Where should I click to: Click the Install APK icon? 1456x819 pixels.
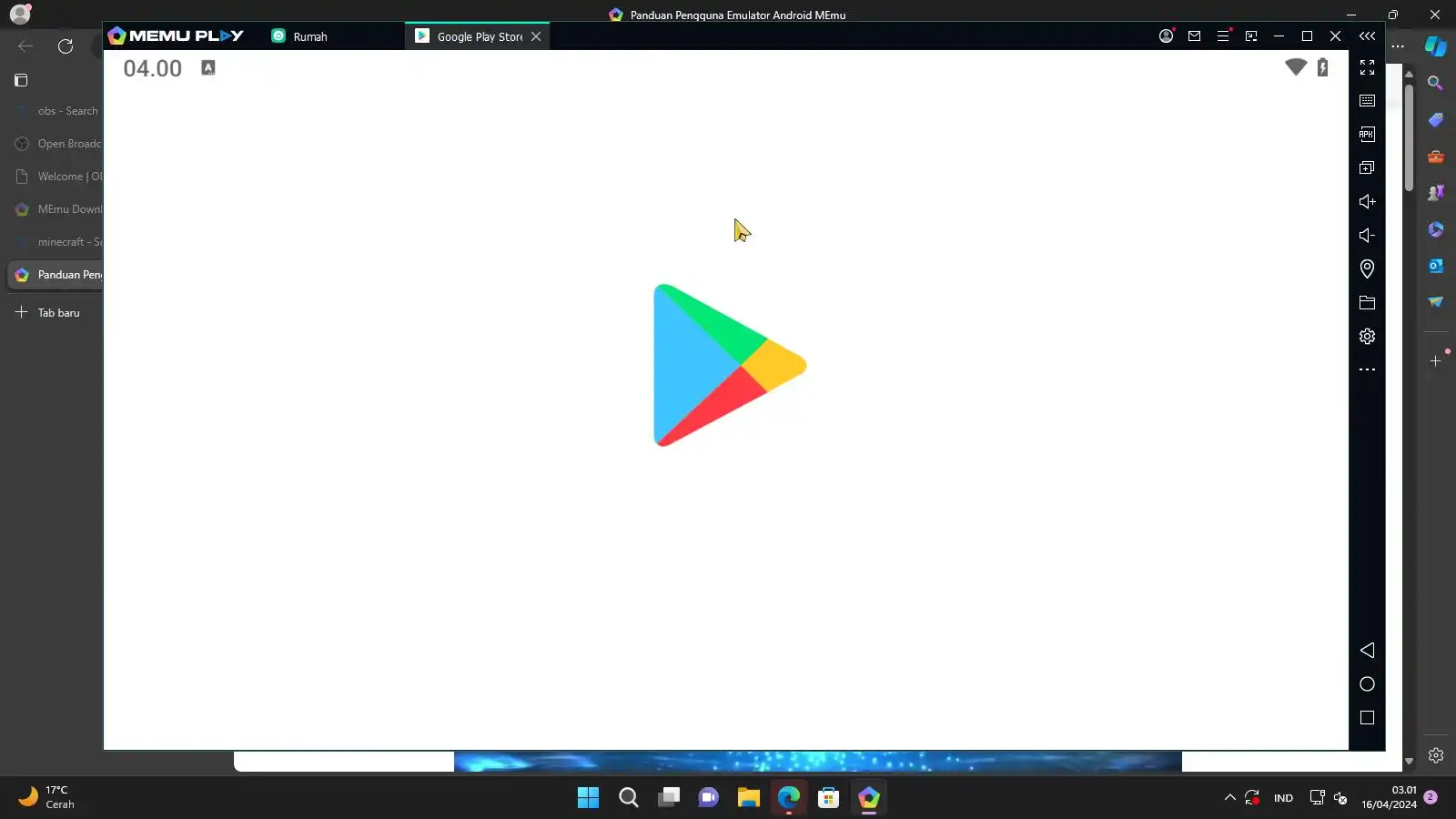(x=1367, y=135)
